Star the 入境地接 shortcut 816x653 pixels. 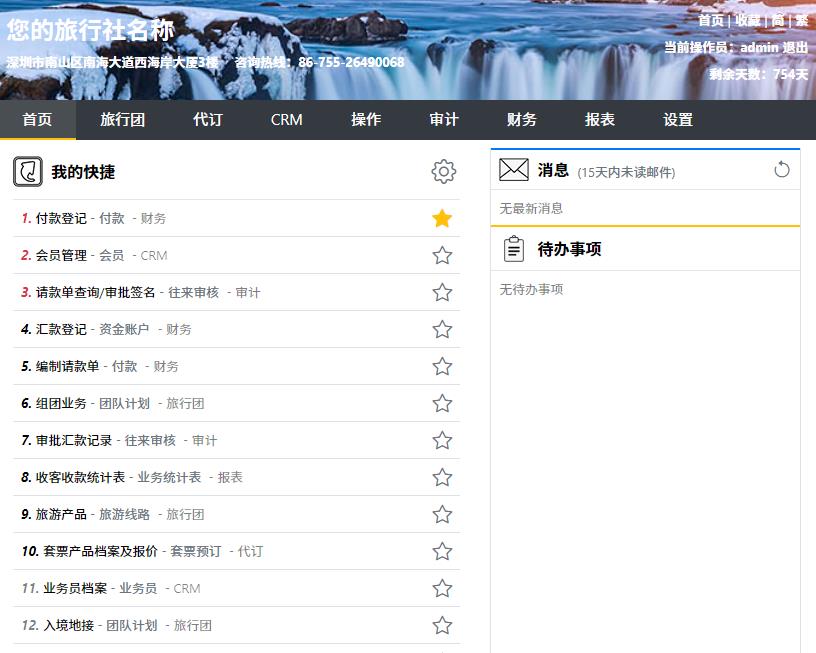click(442, 625)
